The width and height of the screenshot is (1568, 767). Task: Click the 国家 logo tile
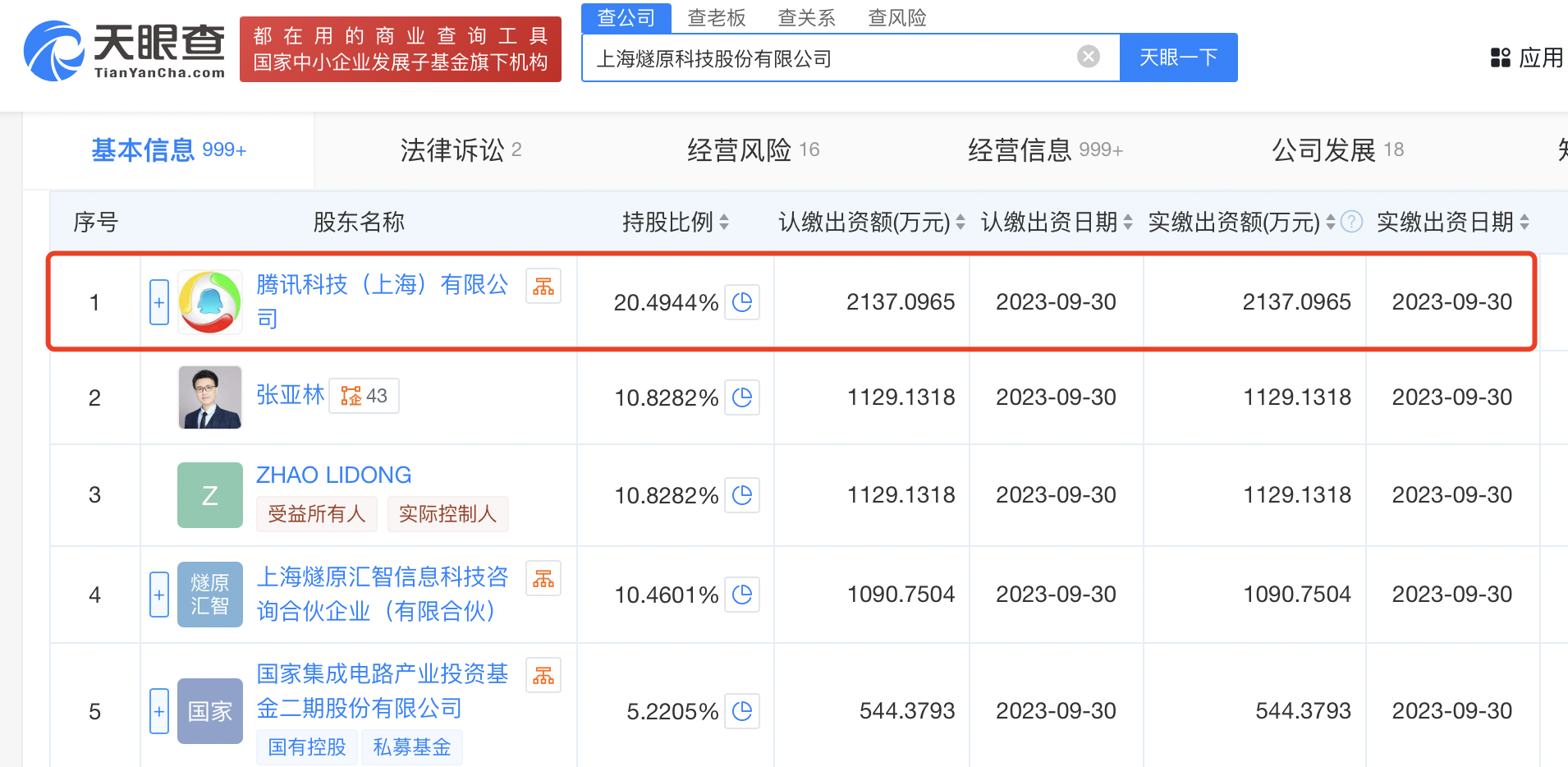click(x=210, y=711)
